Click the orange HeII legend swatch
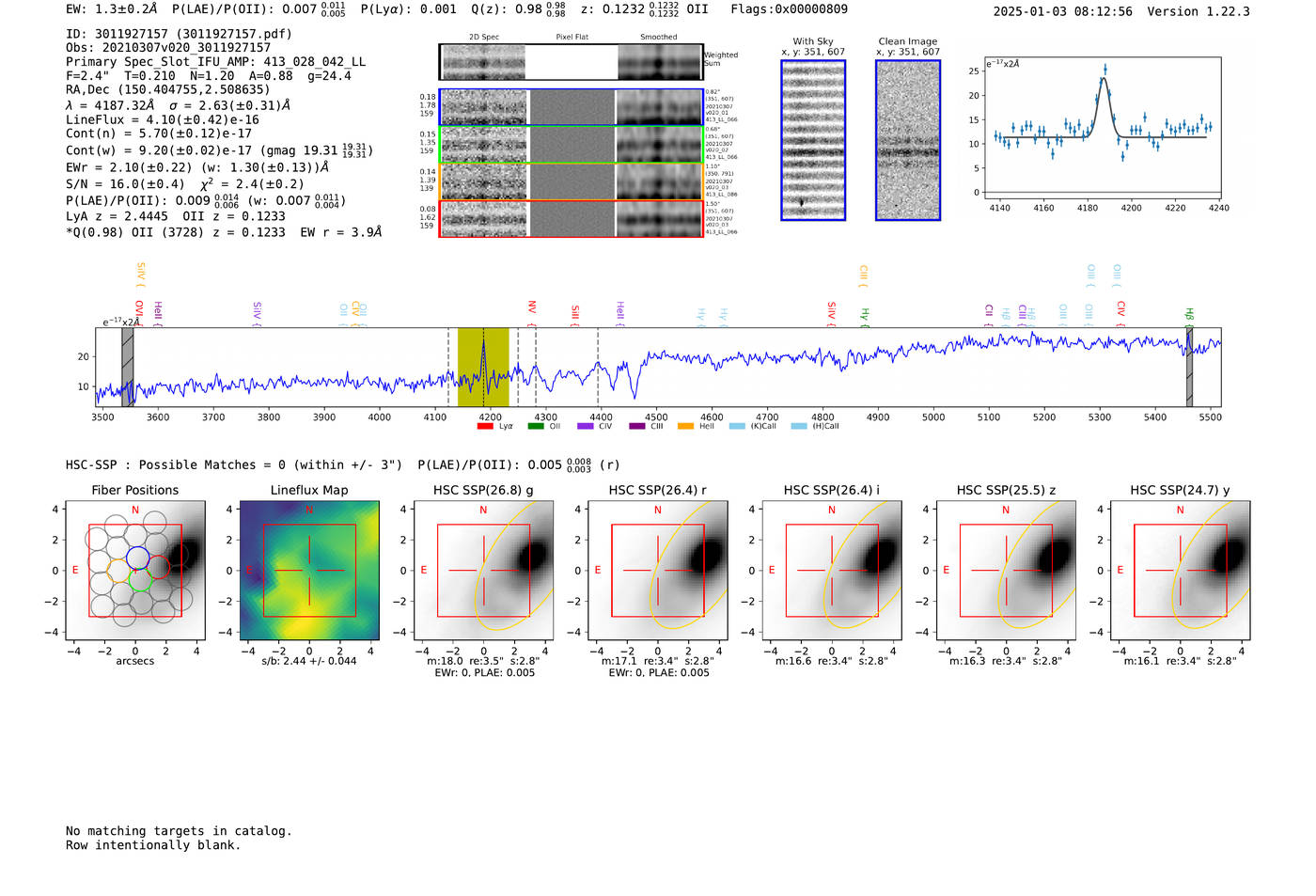This screenshot has height=896, width=1316. pyautogui.click(x=686, y=426)
